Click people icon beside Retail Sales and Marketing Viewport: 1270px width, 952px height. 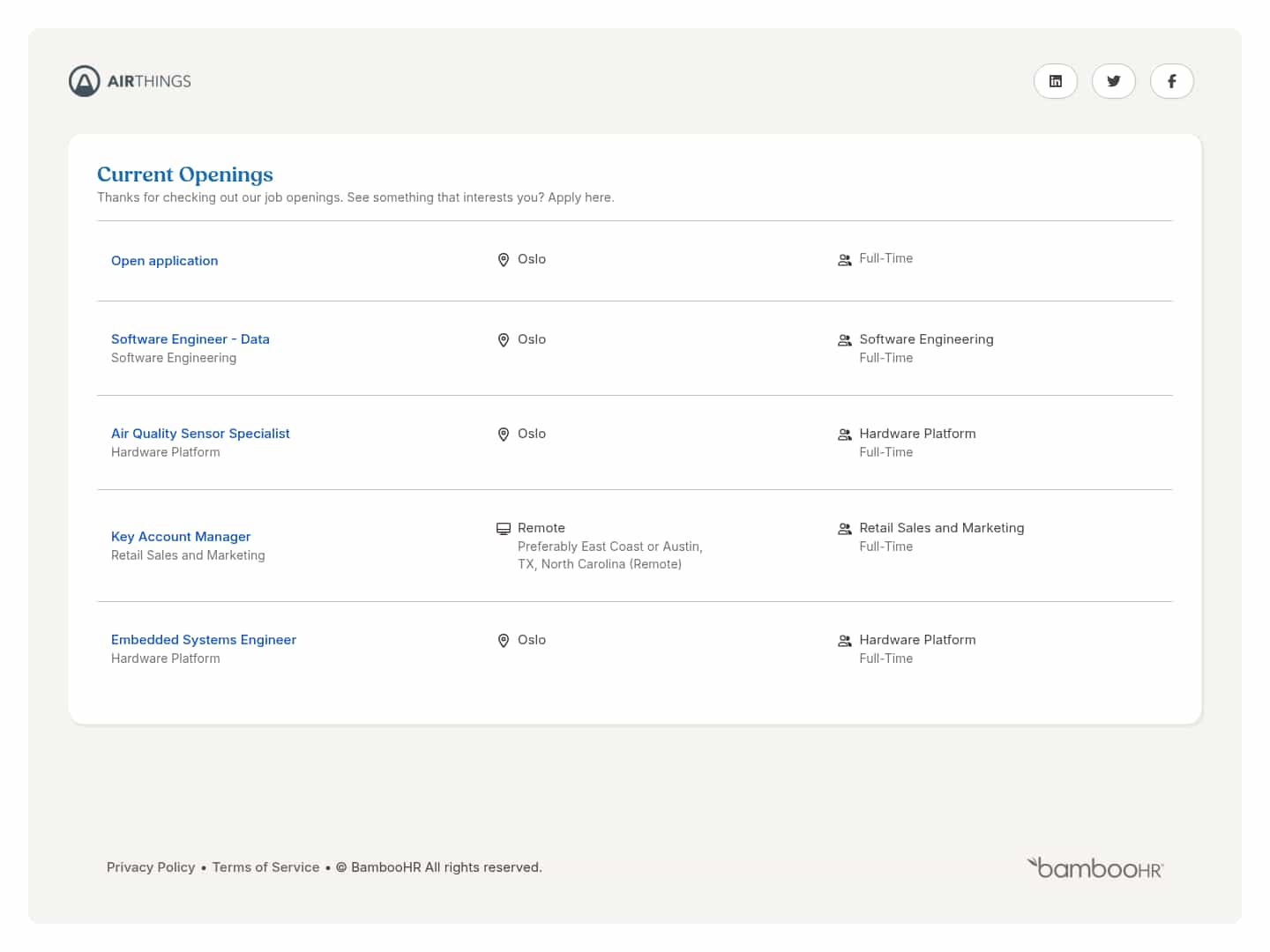(x=845, y=529)
